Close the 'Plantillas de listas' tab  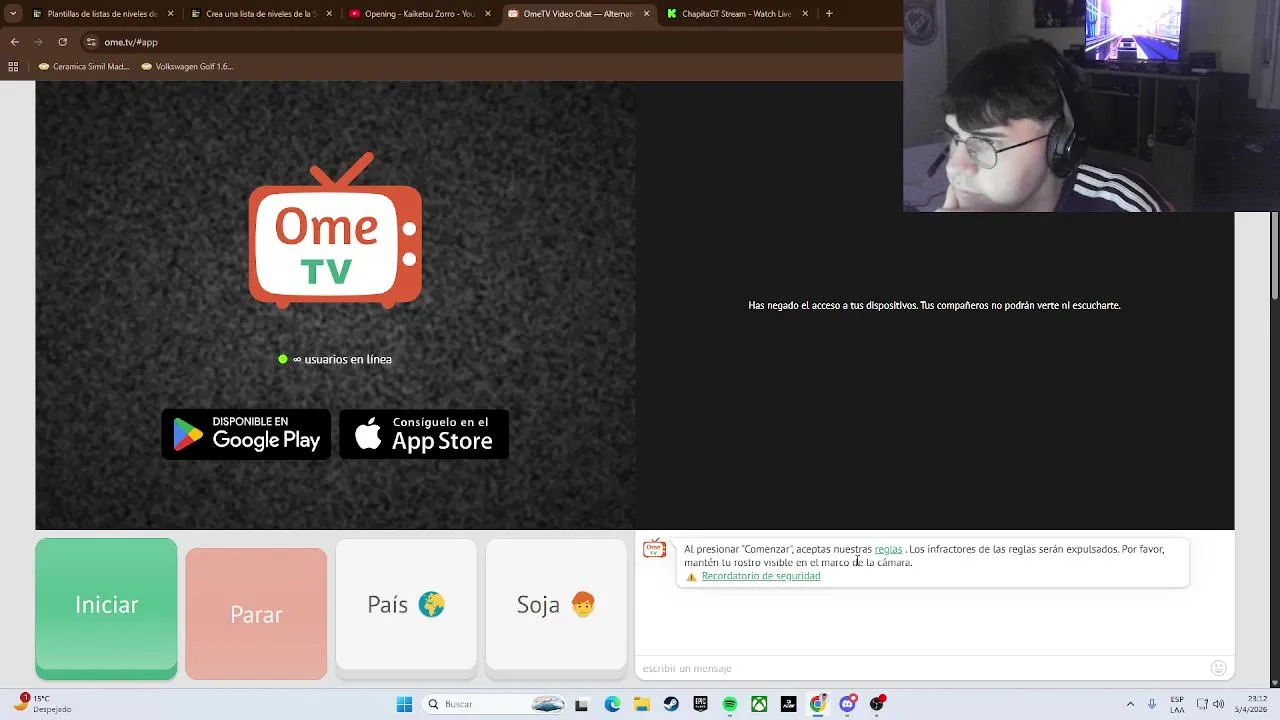click(x=170, y=14)
